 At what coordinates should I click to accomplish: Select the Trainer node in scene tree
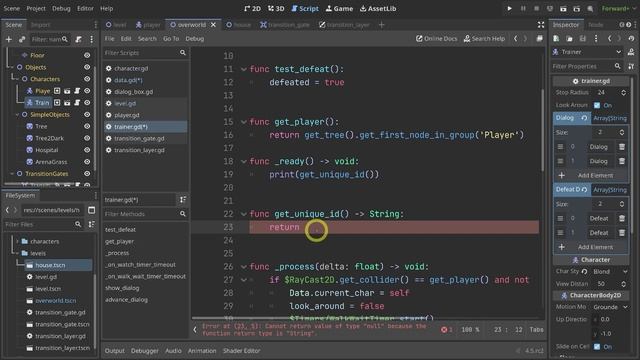point(41,102)
